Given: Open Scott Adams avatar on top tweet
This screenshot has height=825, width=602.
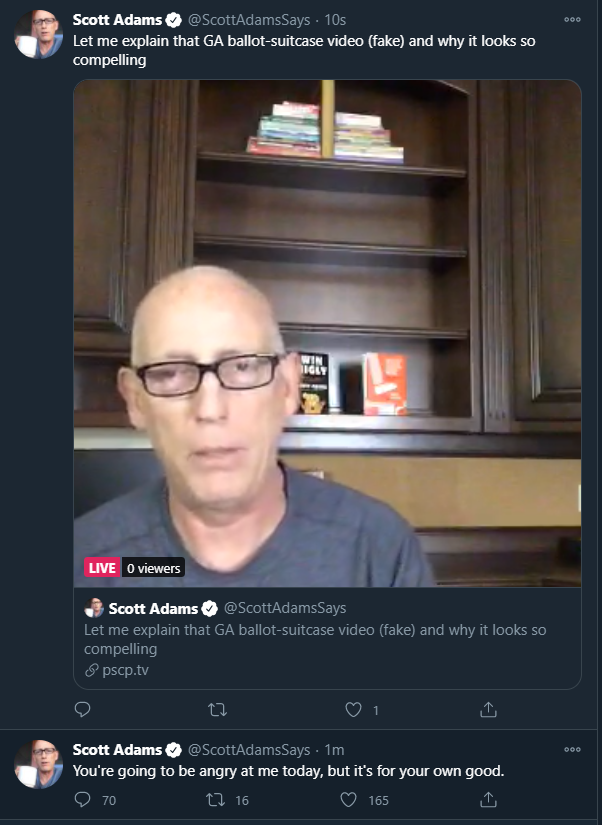Looking at the screenshot, I should pyautogui.click(x=38, y=33).
